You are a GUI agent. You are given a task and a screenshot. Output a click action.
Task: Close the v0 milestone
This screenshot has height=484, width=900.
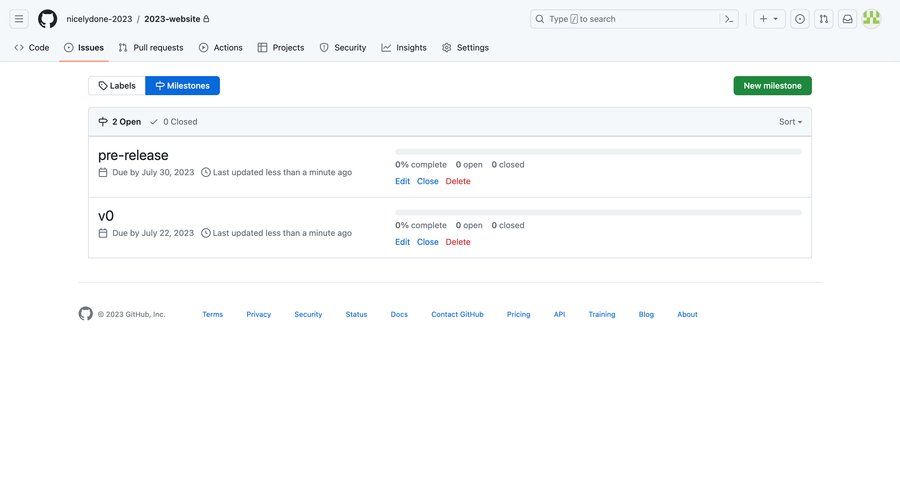pyautogui.click(x=428, y=242)
